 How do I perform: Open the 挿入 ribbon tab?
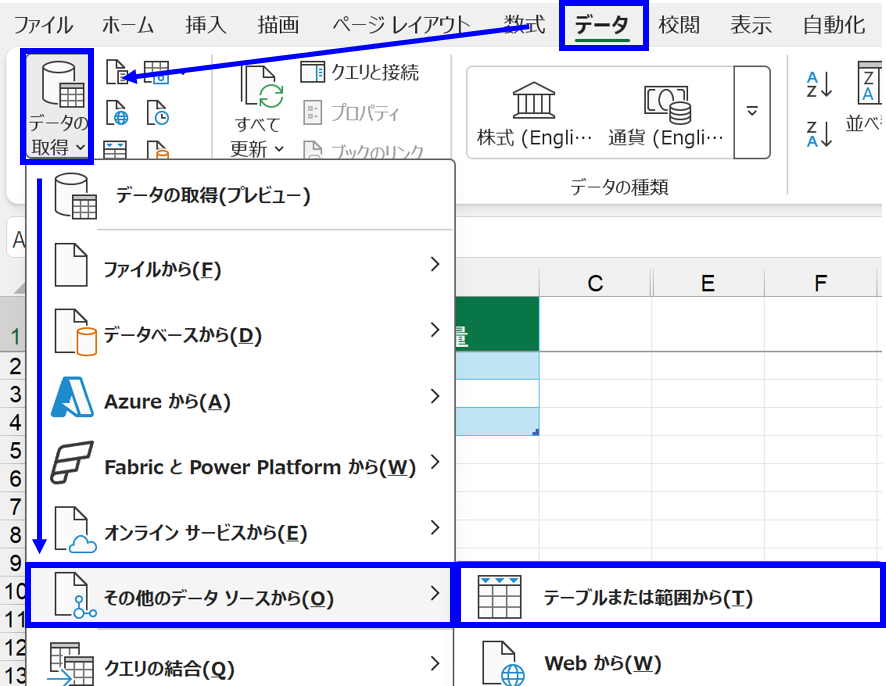(x=206, y=25)
